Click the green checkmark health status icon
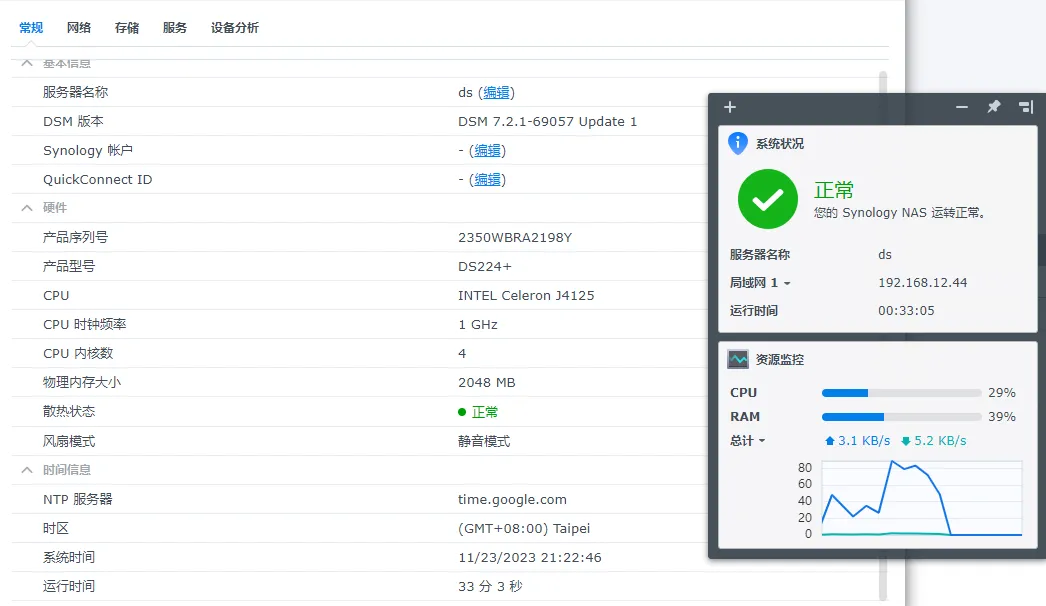 click(x=767, y=199)
